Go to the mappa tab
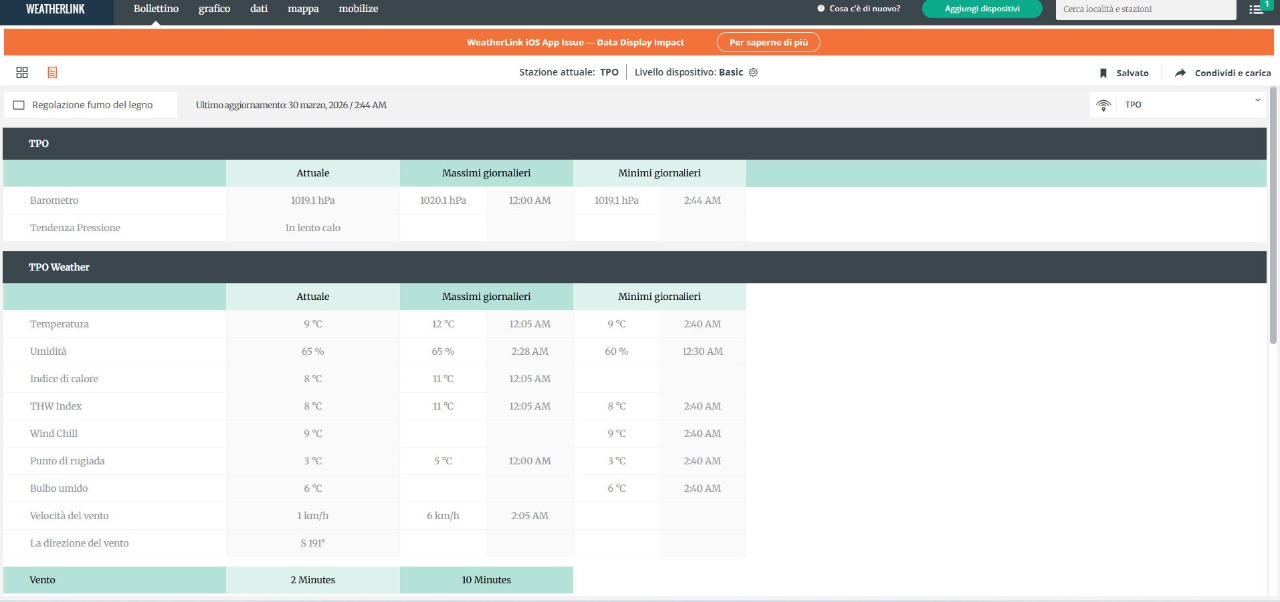The image size is (1280, 602). [x=303, y=9]
